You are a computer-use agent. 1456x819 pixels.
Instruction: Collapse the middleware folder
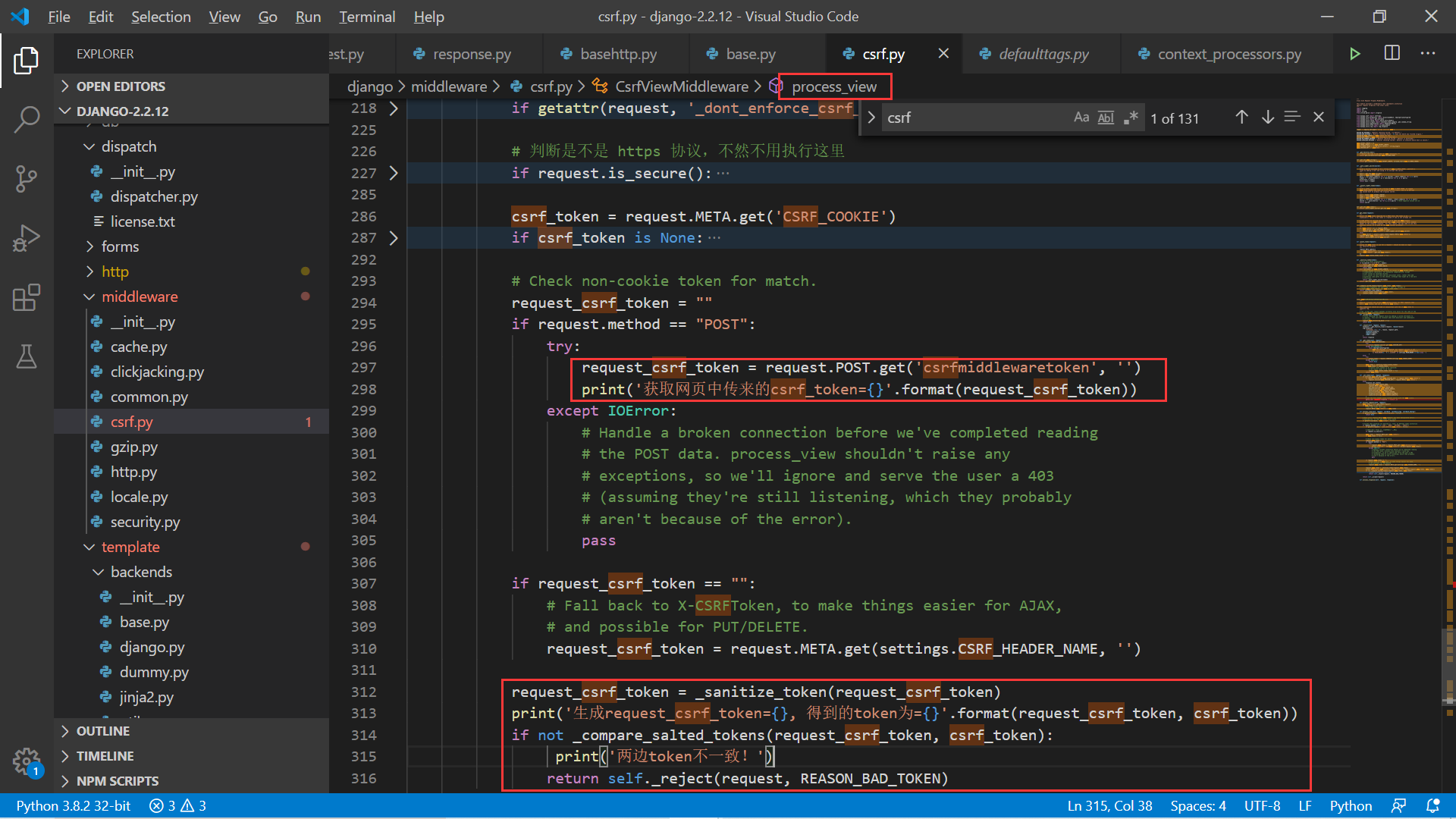click(x=140, y=297)
